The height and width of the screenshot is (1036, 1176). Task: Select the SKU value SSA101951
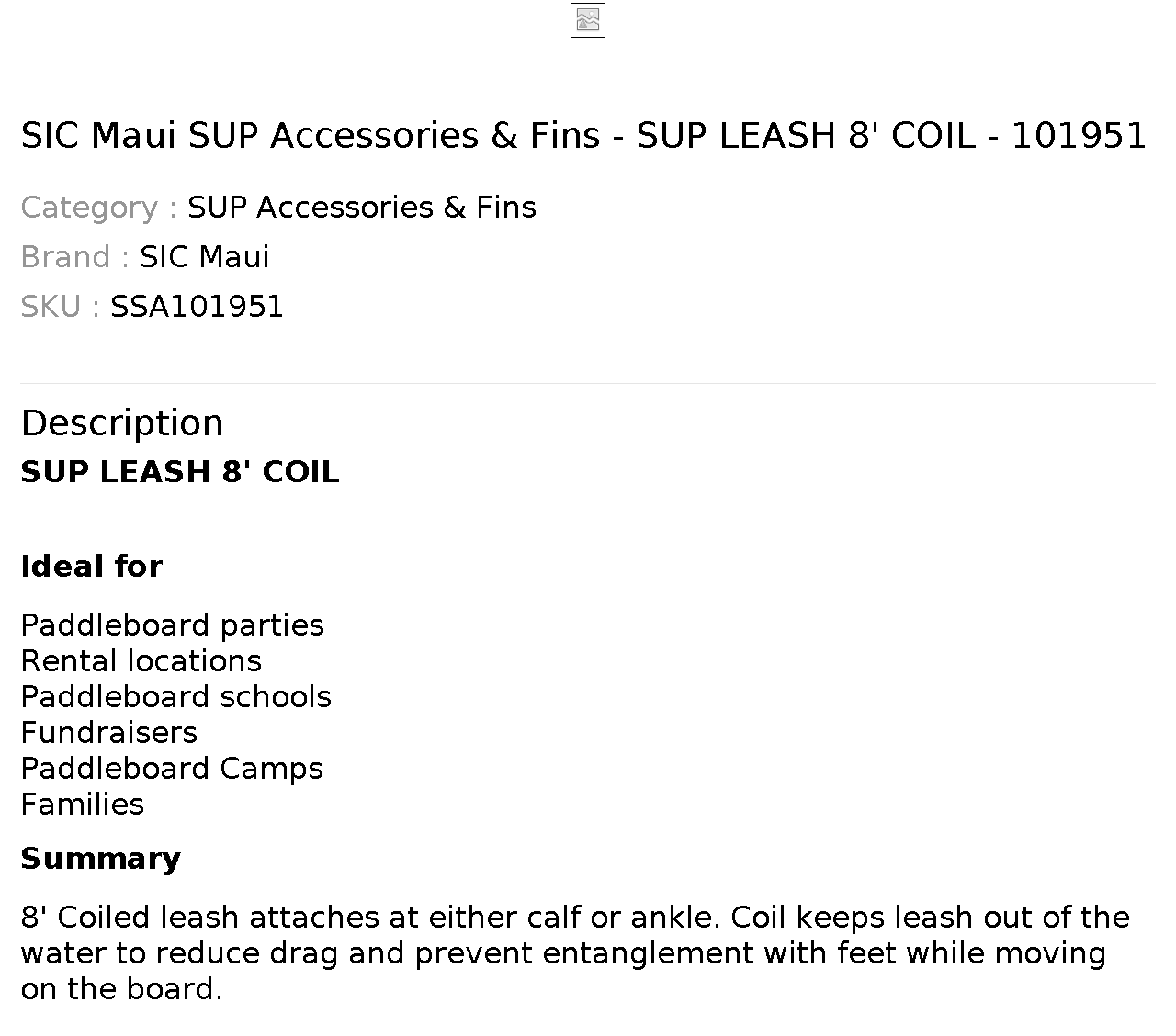[x=197, y=307]
